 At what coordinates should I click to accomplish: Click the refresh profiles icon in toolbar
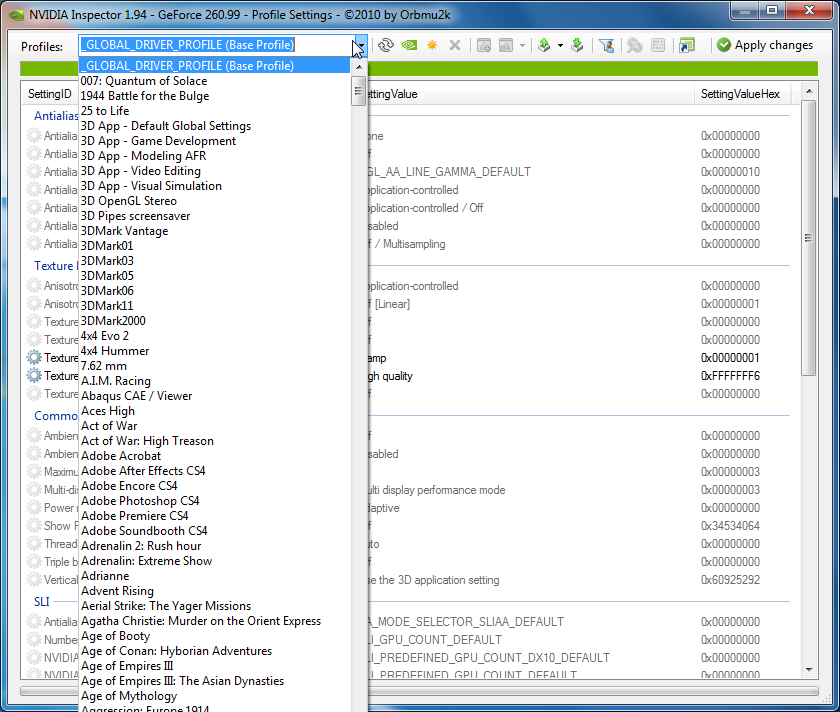[386, 45]
